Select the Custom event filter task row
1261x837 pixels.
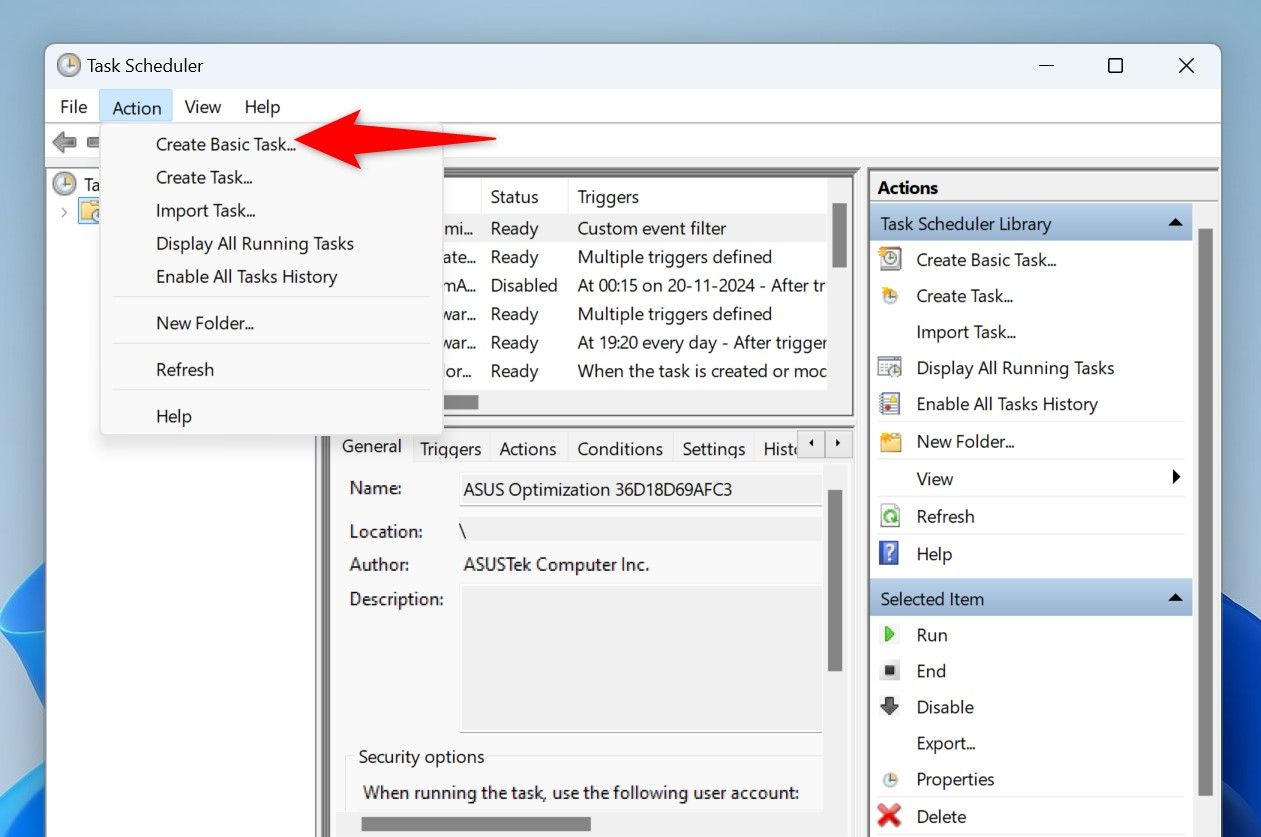click(637, 228)
